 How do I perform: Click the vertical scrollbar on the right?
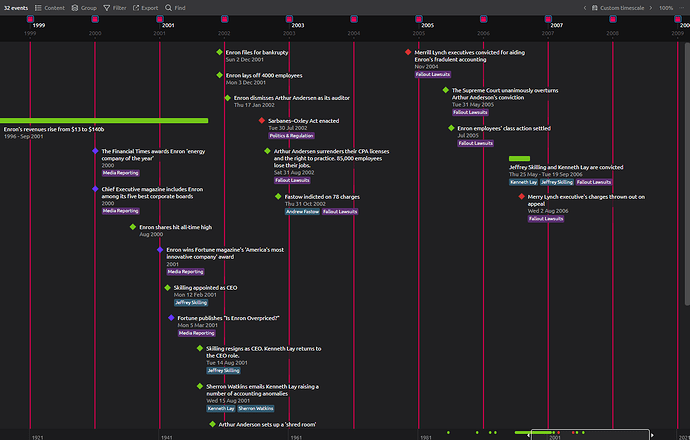[687, 174]
